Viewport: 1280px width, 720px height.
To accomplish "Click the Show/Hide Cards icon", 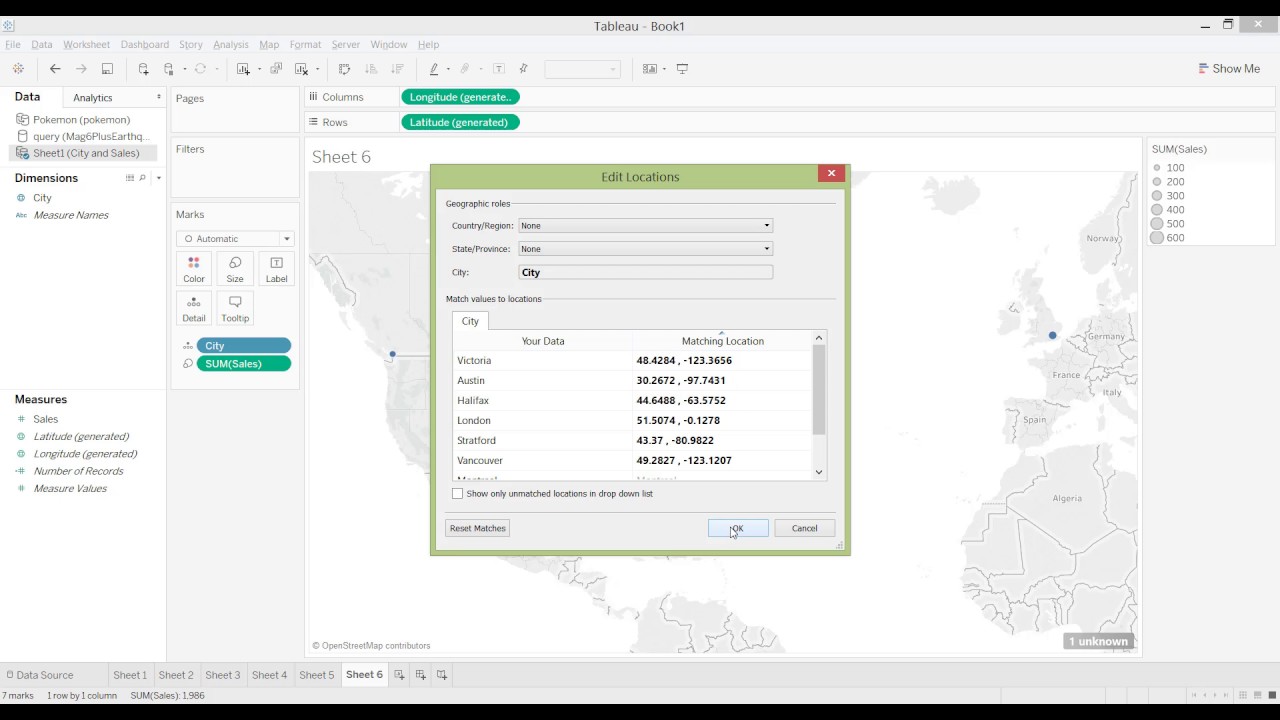I will [650, 69].
